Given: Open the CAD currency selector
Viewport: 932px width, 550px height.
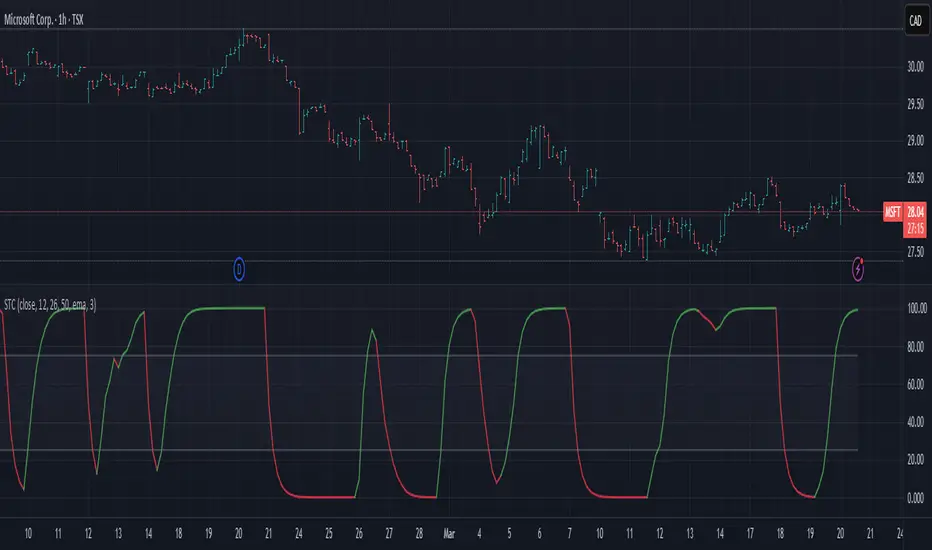Looking at the screenshot, I should 915,21.
